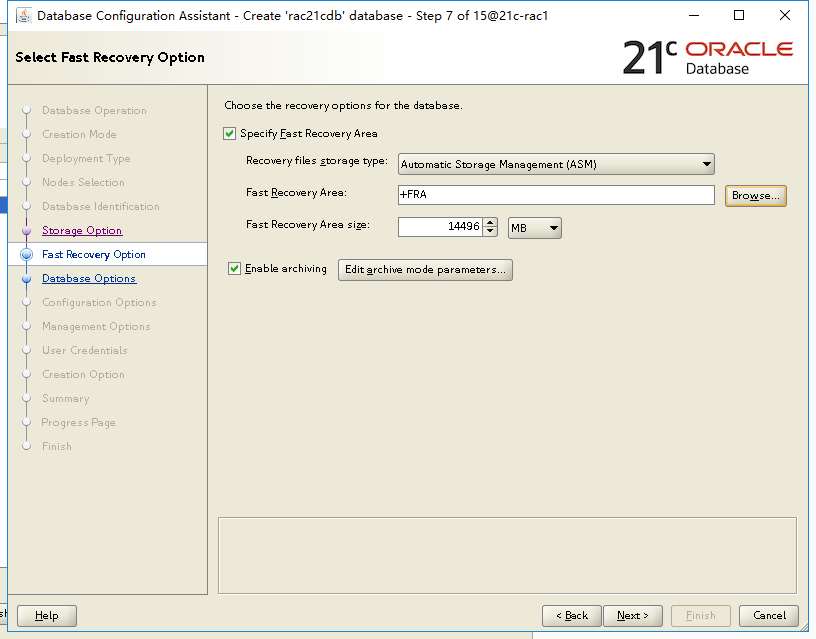Click 'Nodes Selection' step text

click(x=83, y=183)
